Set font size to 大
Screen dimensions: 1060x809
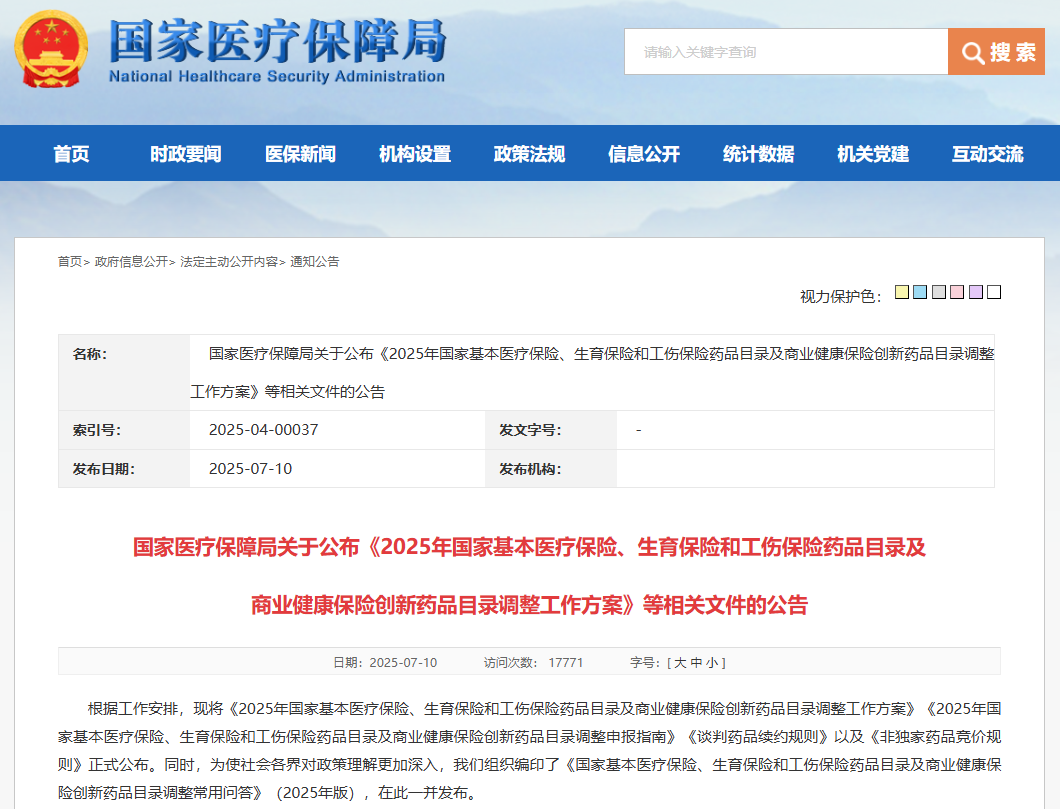(680, 662)
